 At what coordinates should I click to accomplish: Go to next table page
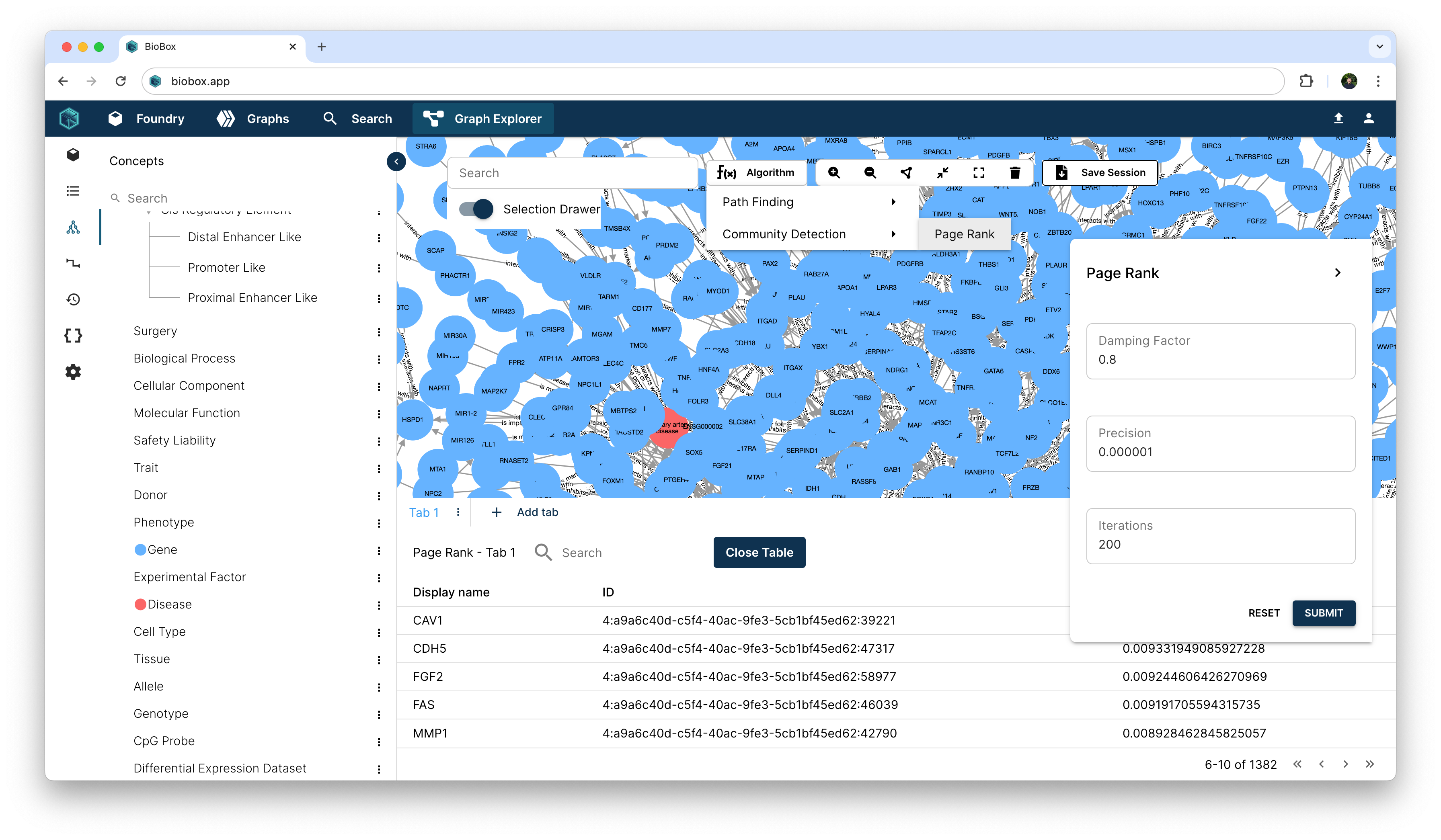[x=1346, y=764]
